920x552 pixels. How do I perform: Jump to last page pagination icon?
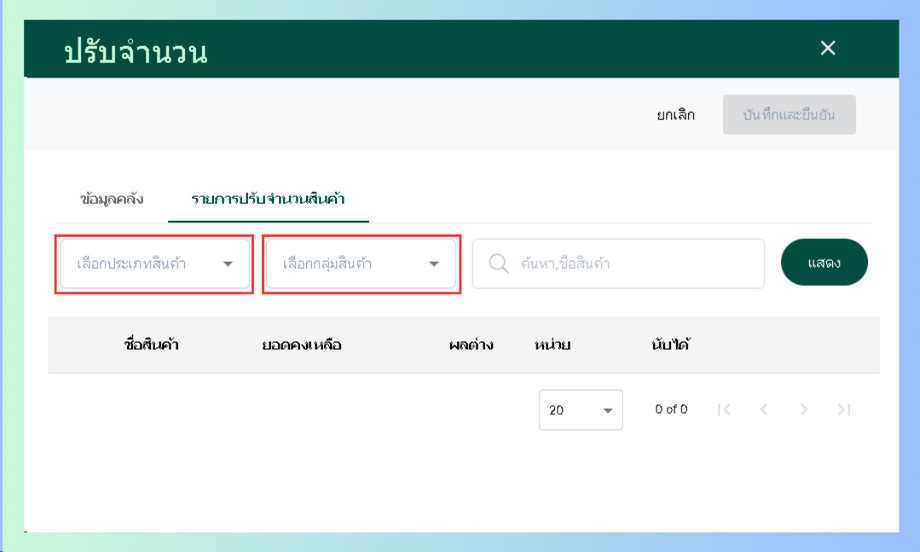(x=844, y=409)
